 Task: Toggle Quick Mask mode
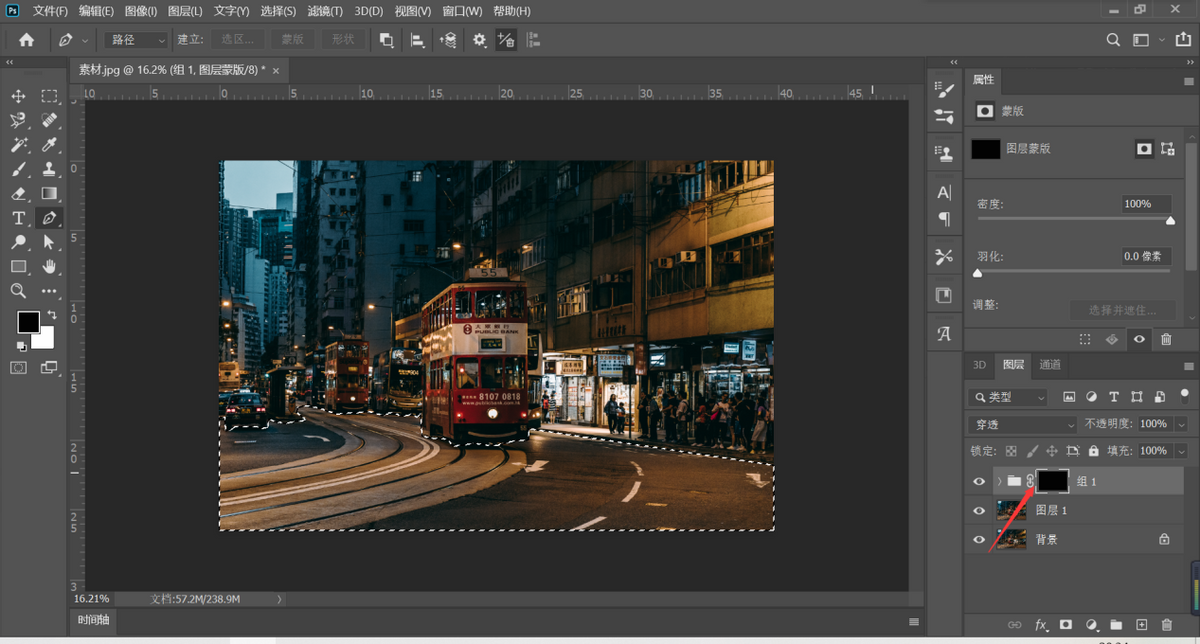[18, 368]
